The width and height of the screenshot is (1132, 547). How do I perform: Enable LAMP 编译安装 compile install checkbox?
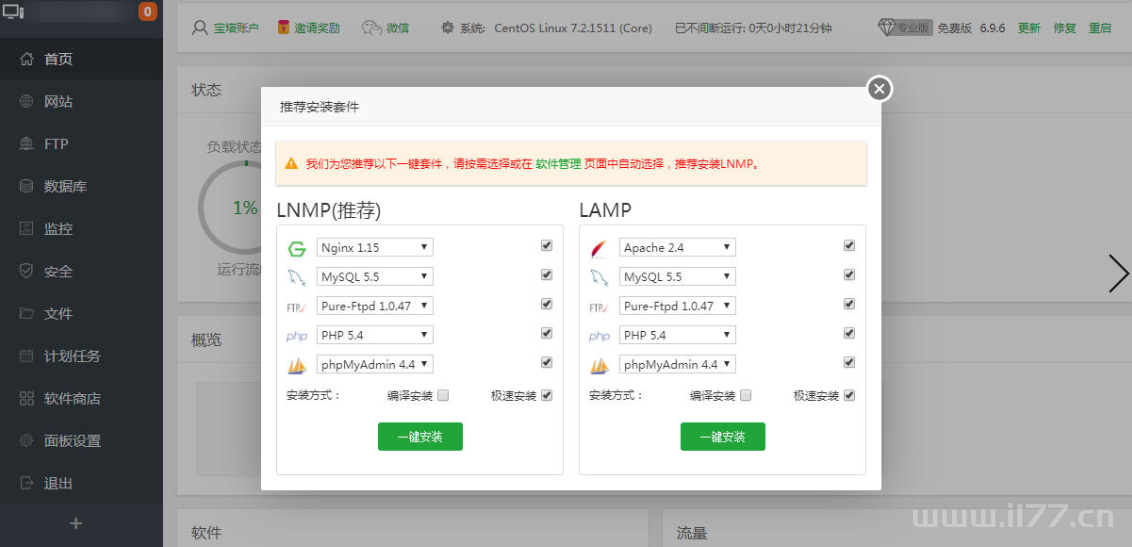point(746,395)
